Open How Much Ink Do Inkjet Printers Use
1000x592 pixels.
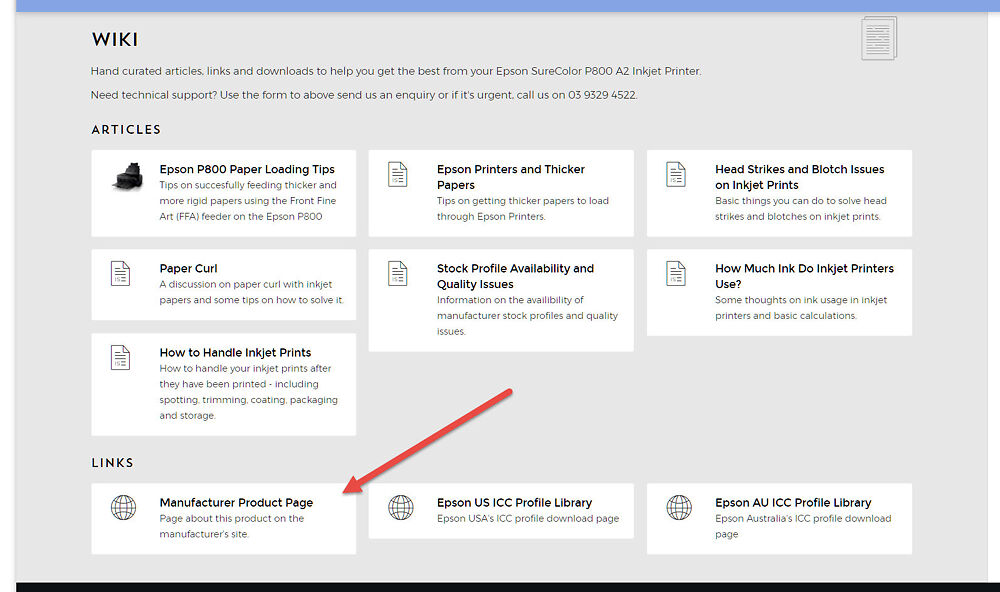pyautogui.click(x=804, y=276)
